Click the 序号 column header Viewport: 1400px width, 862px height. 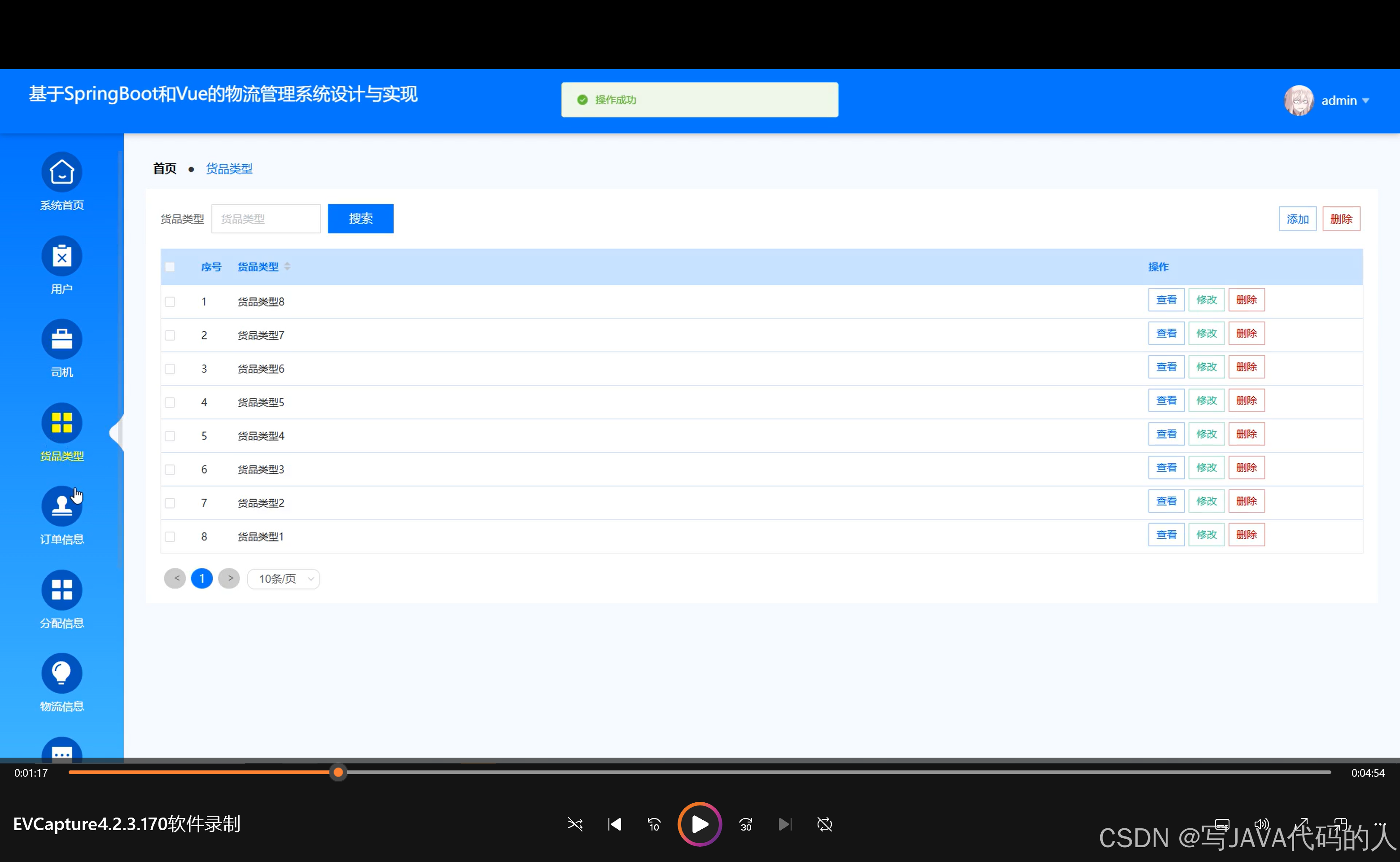211,267
